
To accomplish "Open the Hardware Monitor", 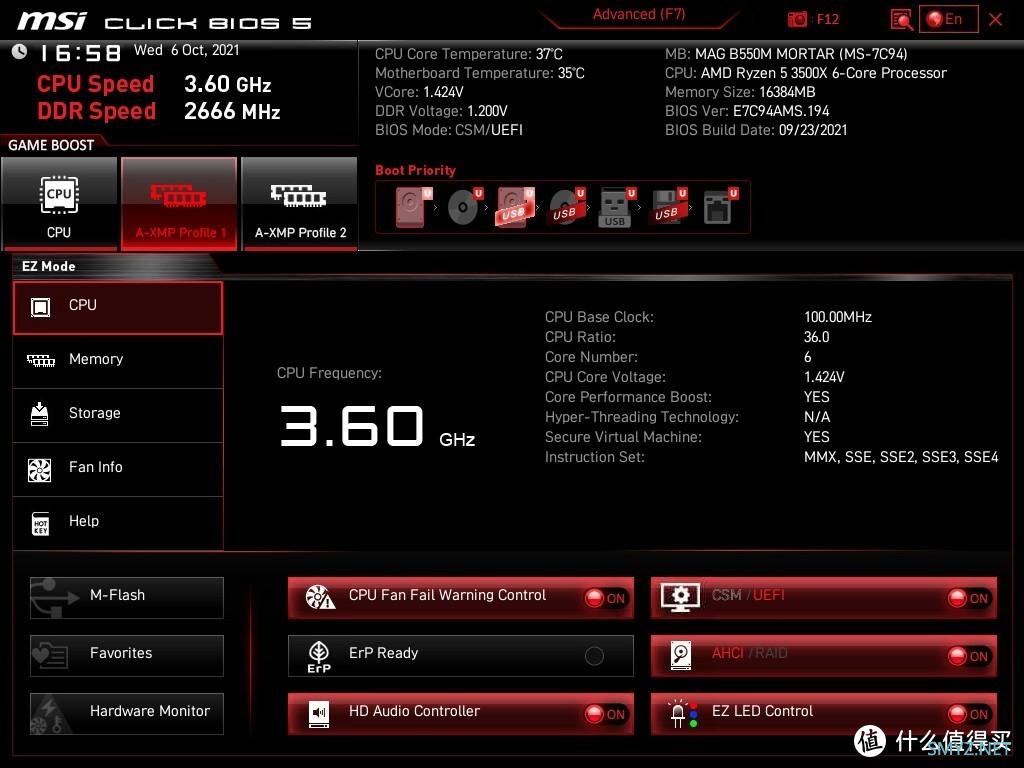I will tap(127, 713).
